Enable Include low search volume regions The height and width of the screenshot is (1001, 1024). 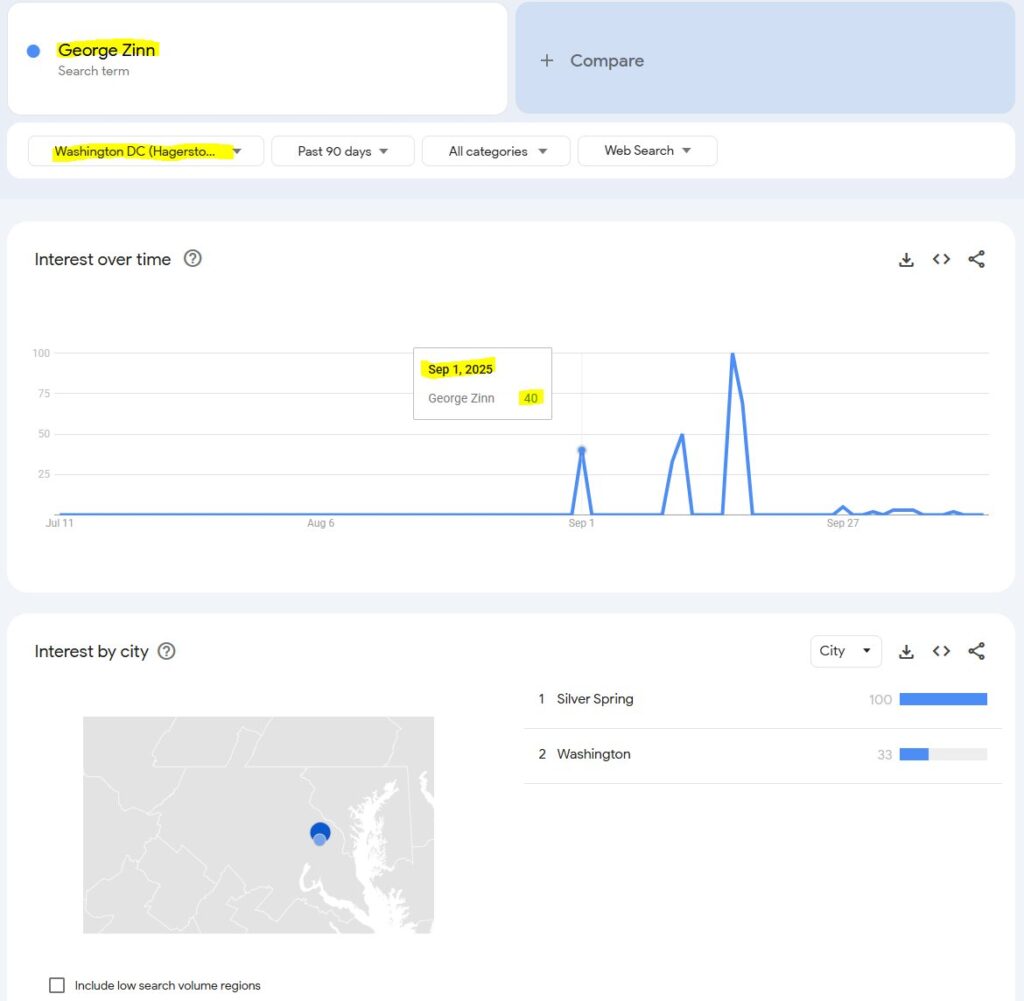57,985
